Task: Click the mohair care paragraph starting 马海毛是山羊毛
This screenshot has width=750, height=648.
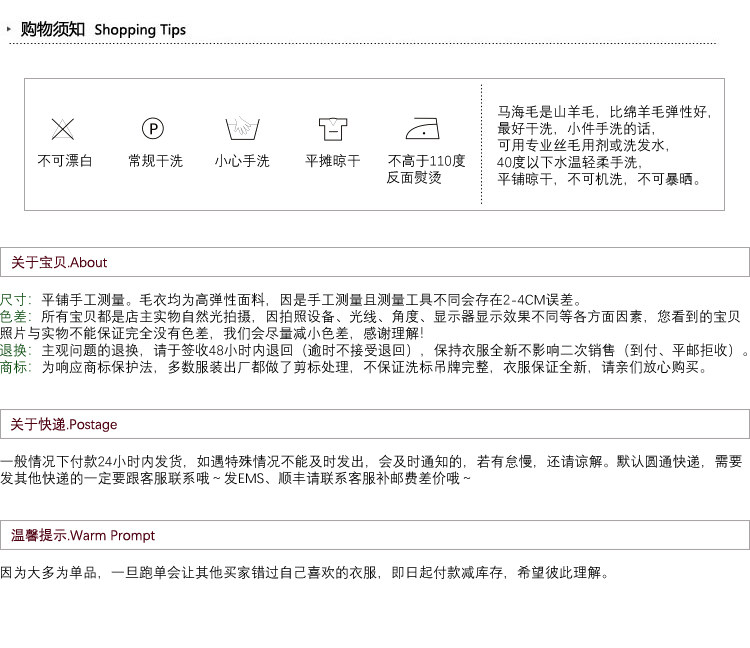Action: 604,146
